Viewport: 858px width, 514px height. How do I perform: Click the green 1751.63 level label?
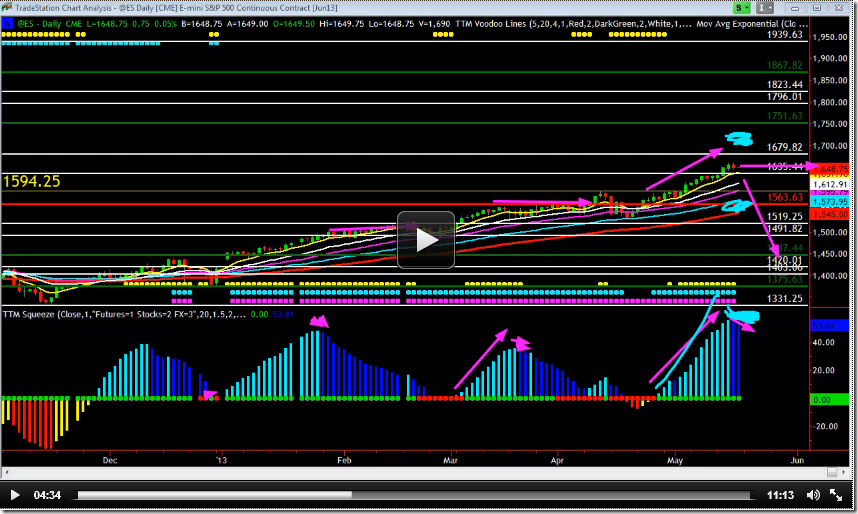pos(785,116)
